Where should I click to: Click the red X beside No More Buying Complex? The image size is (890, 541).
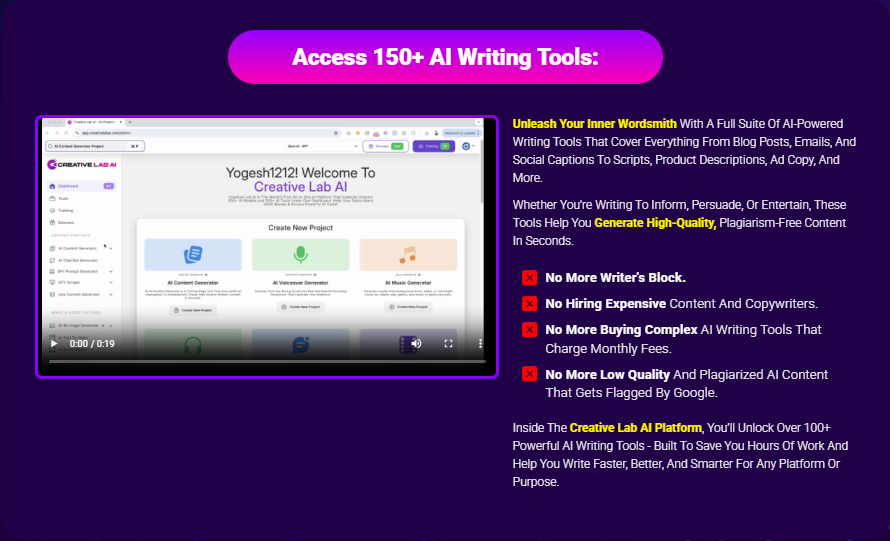530,330
